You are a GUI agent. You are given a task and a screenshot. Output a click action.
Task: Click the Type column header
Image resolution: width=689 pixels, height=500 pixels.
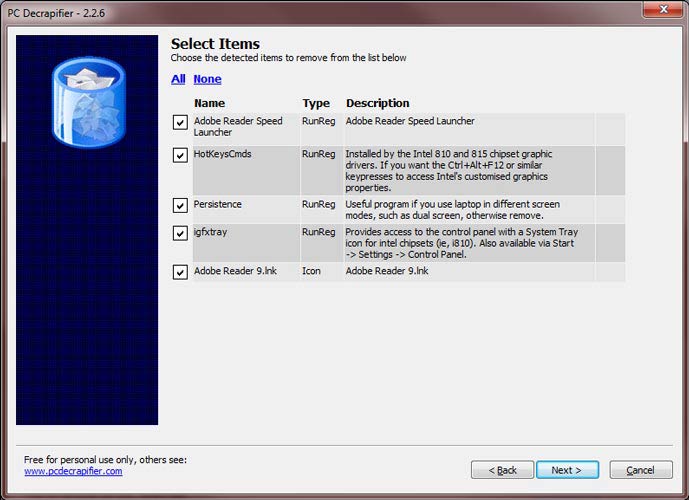tap(316, 103)
